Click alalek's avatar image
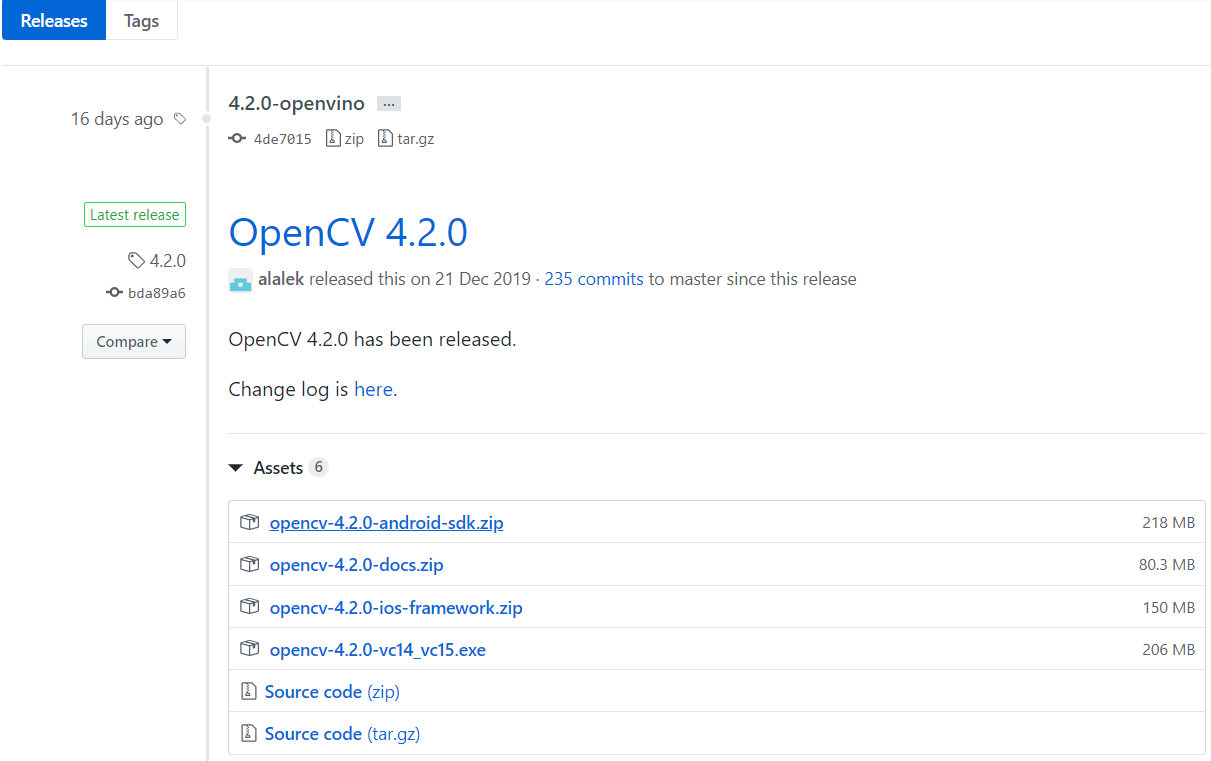This screenshot has width=1211, height=761. (x=240, y=280)
